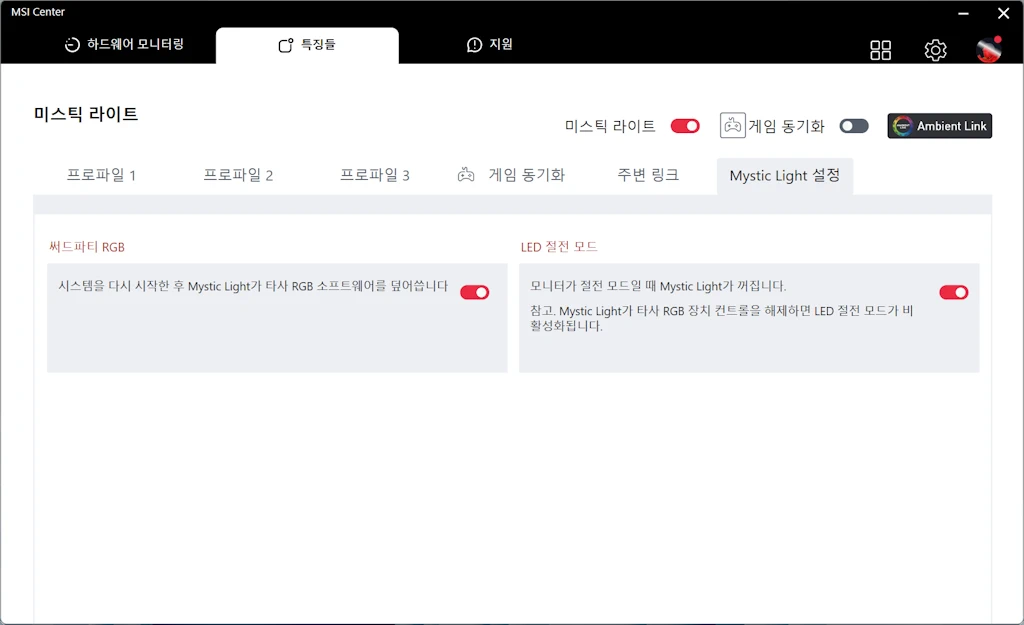
Task: Click the '모니터가 절전 모드일 때' description text
Action: [658, 286]
